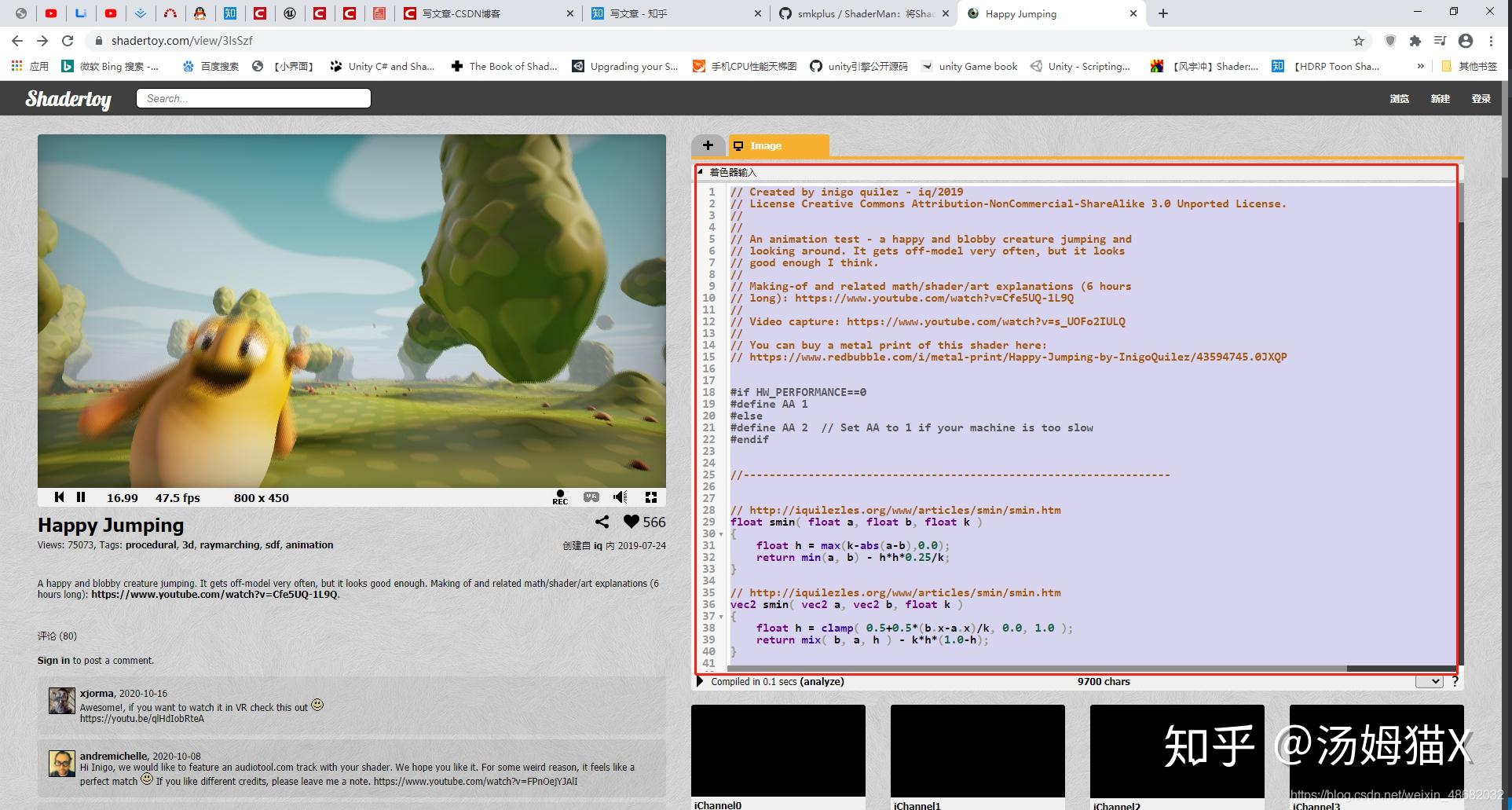
Task: Open editor help question mark
Action: pyautogui.click(x=1455, y=682)
